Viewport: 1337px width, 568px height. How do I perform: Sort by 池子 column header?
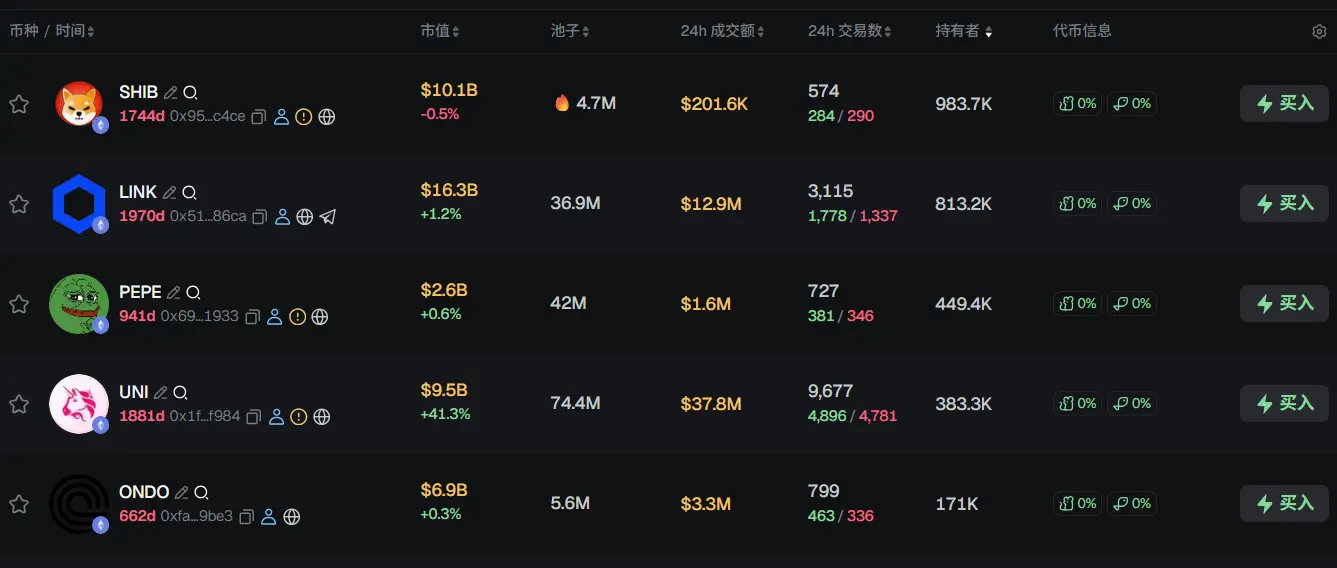(570, 31)
